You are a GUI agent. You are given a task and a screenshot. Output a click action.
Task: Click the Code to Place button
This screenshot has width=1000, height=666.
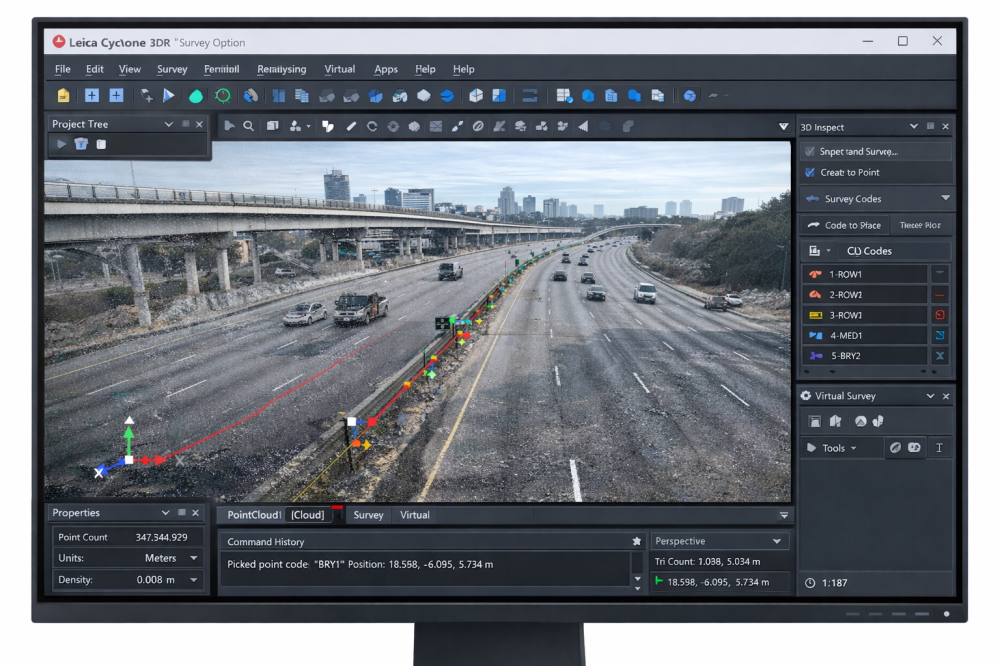click(845, 225)
